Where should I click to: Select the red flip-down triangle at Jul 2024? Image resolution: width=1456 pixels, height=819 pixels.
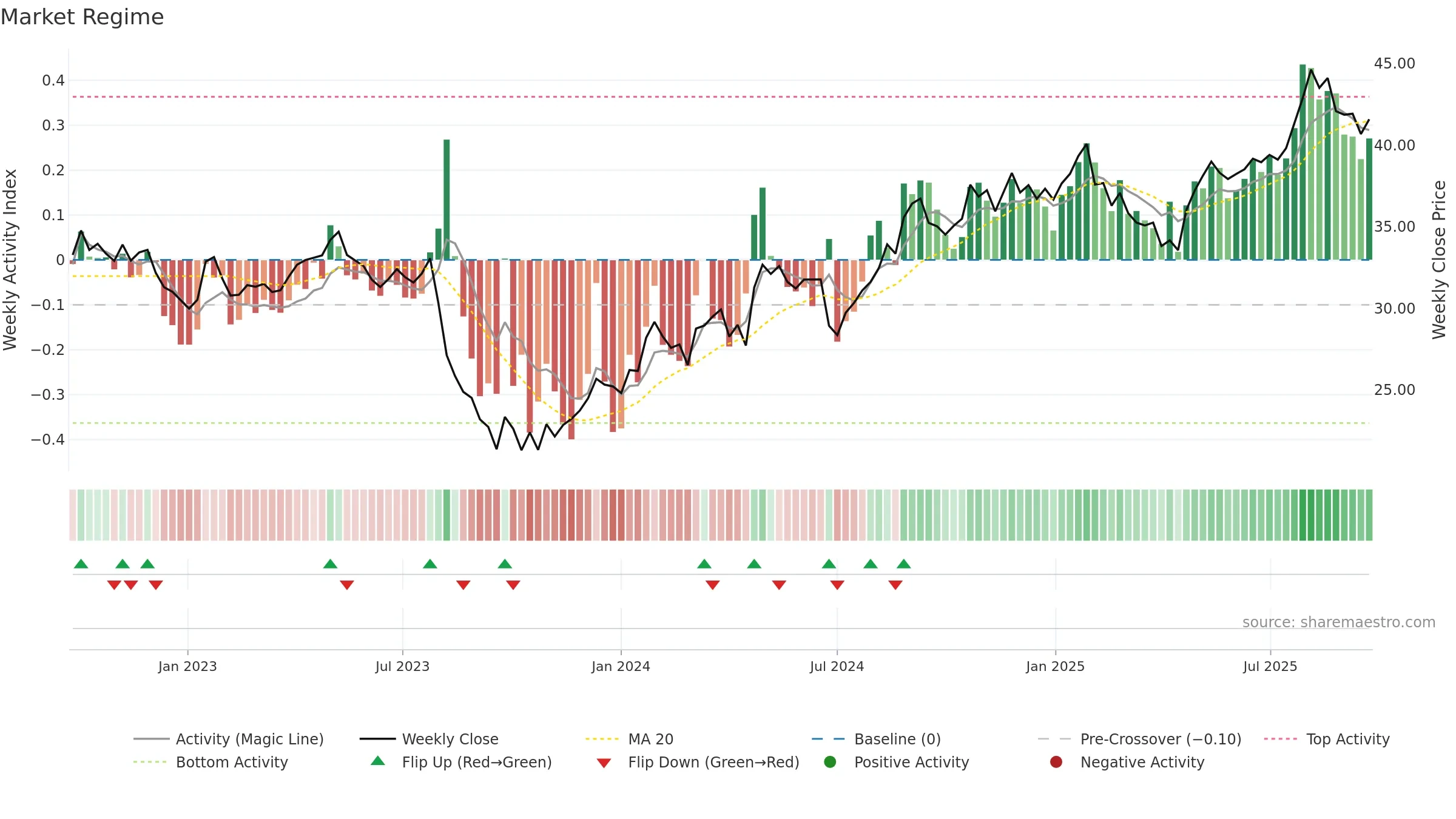(837, 585)
